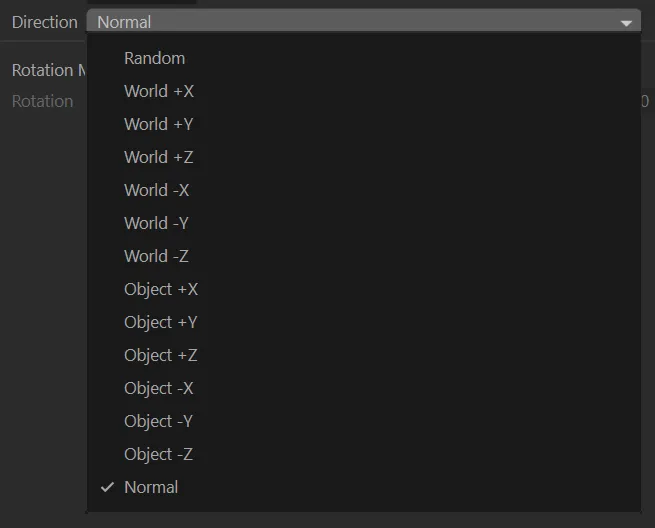Choose the World +X direction option

159,91
